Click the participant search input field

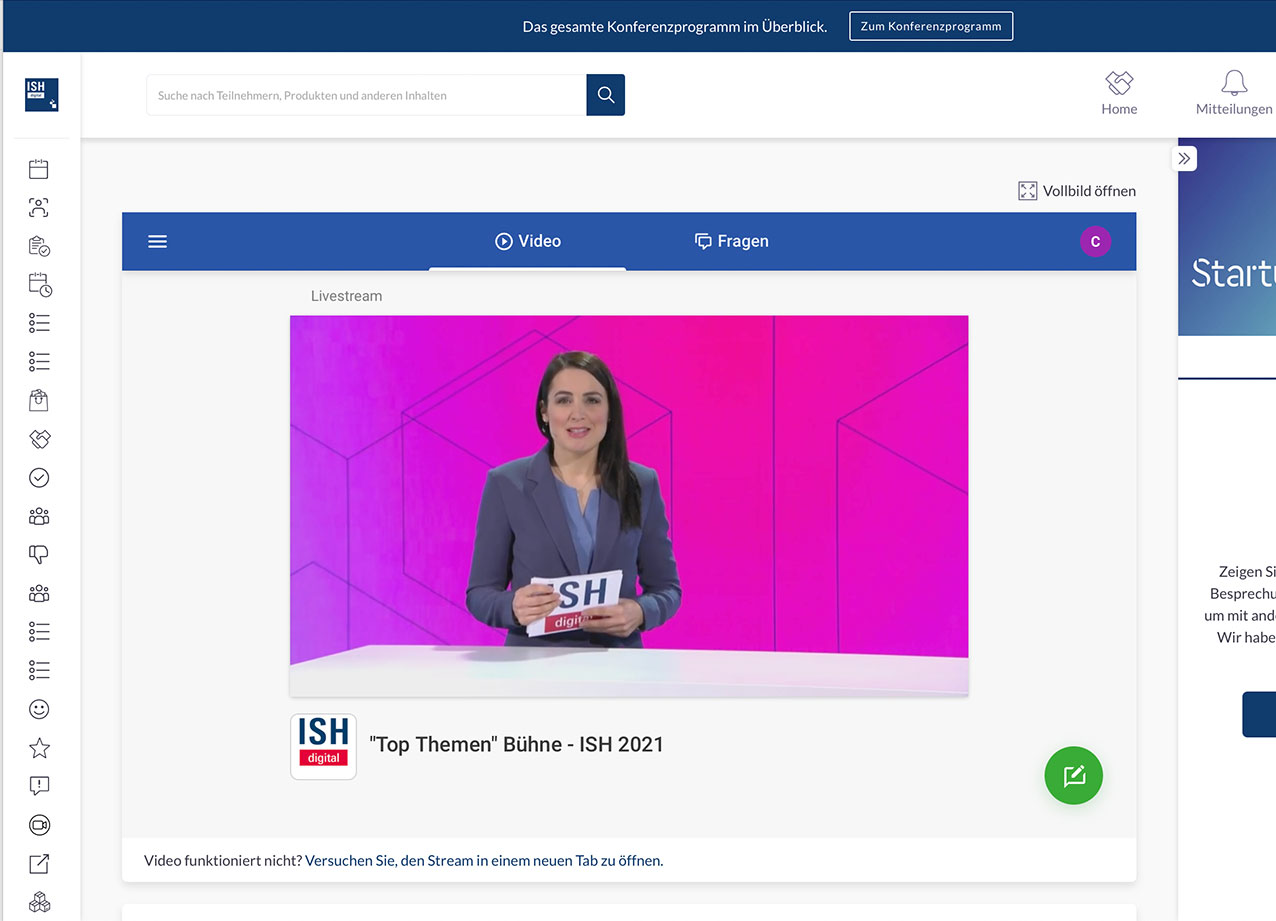[366, 95]
